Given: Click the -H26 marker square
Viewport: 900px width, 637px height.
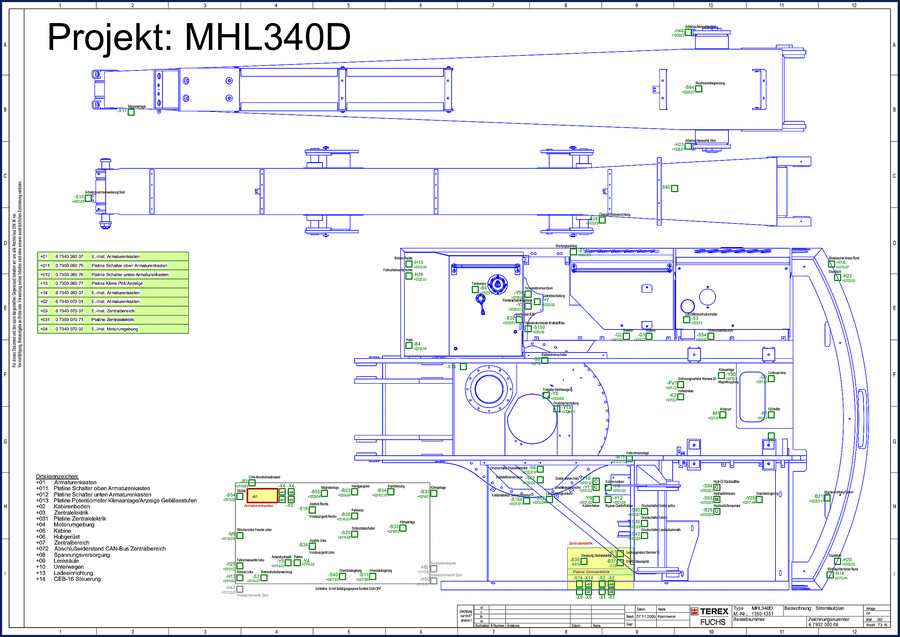Looking at the screenshot, I should (409, 276).
